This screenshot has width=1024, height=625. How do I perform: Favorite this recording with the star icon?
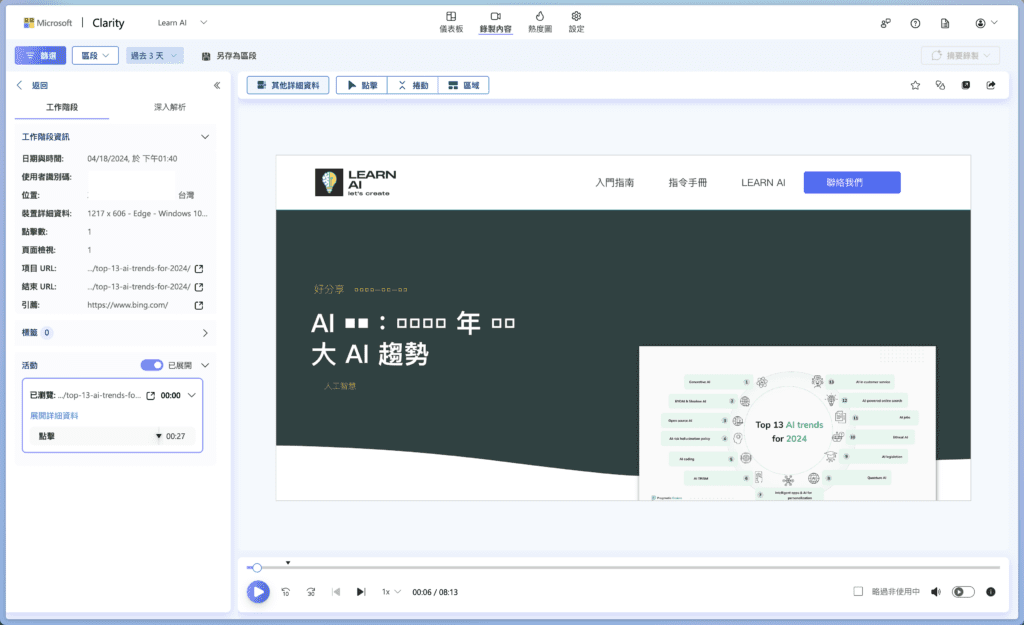tap(915, 85)
